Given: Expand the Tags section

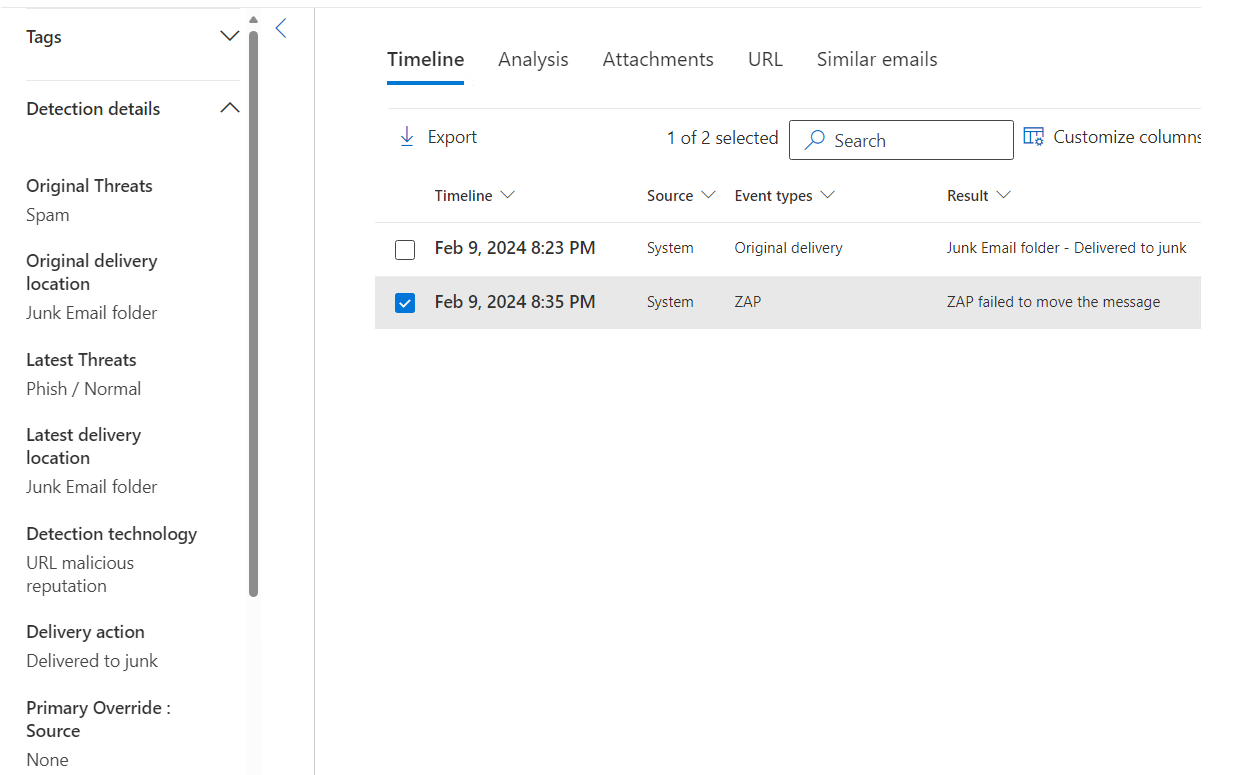Looking at the screenshot, I should [229, 35].
